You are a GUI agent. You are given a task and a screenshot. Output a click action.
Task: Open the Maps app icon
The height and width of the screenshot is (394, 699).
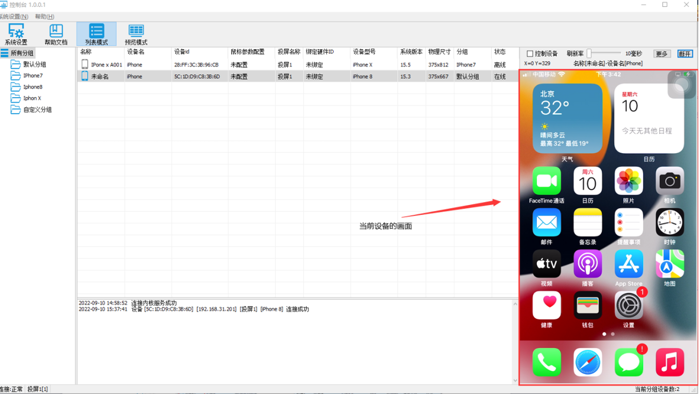pyautogui.click(x=670, y=263)
